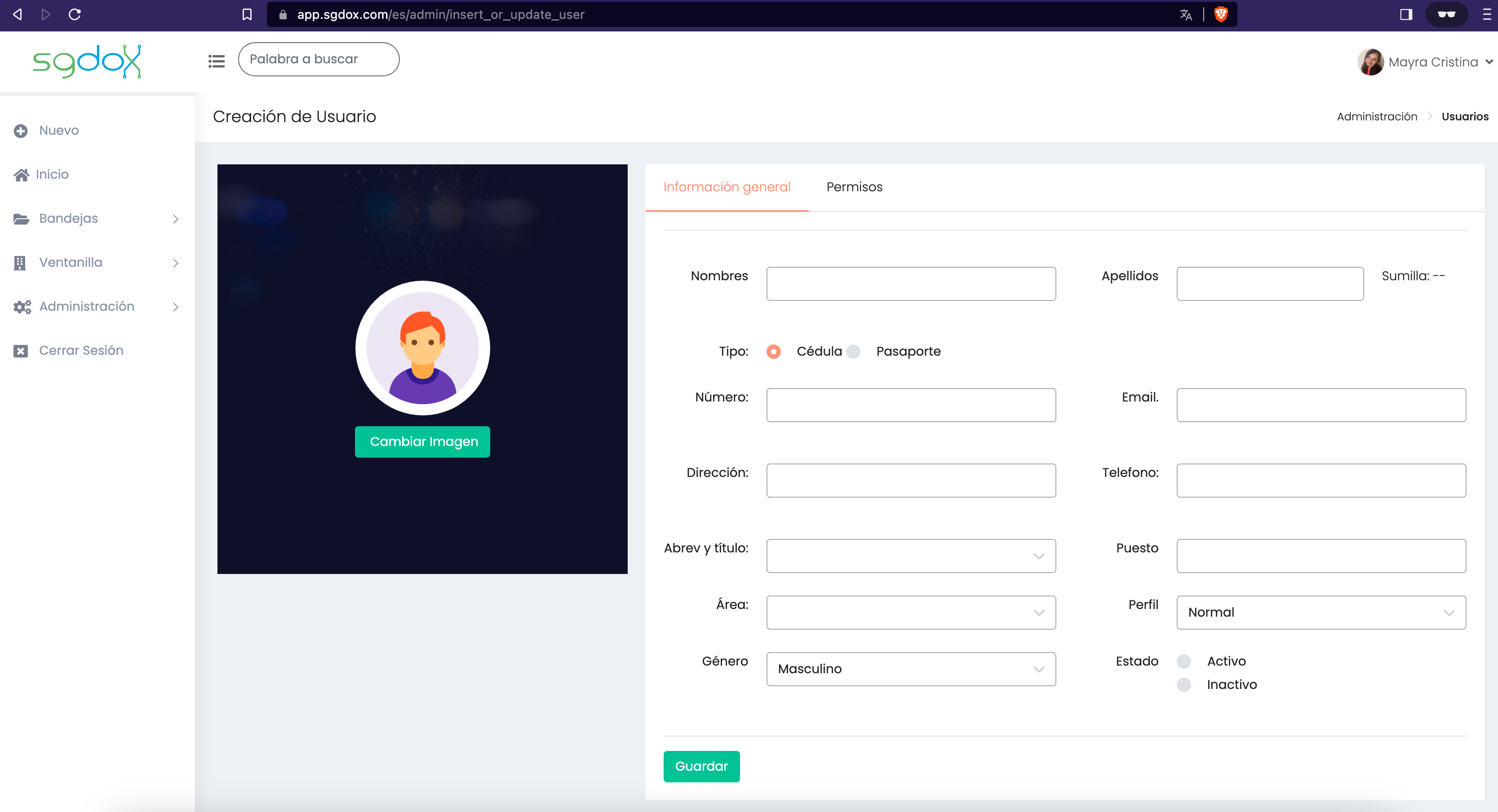This screenshot has width=1498, height=812.
Task: Open the Género dropdown showing Masculino
Action: (911, 669)
